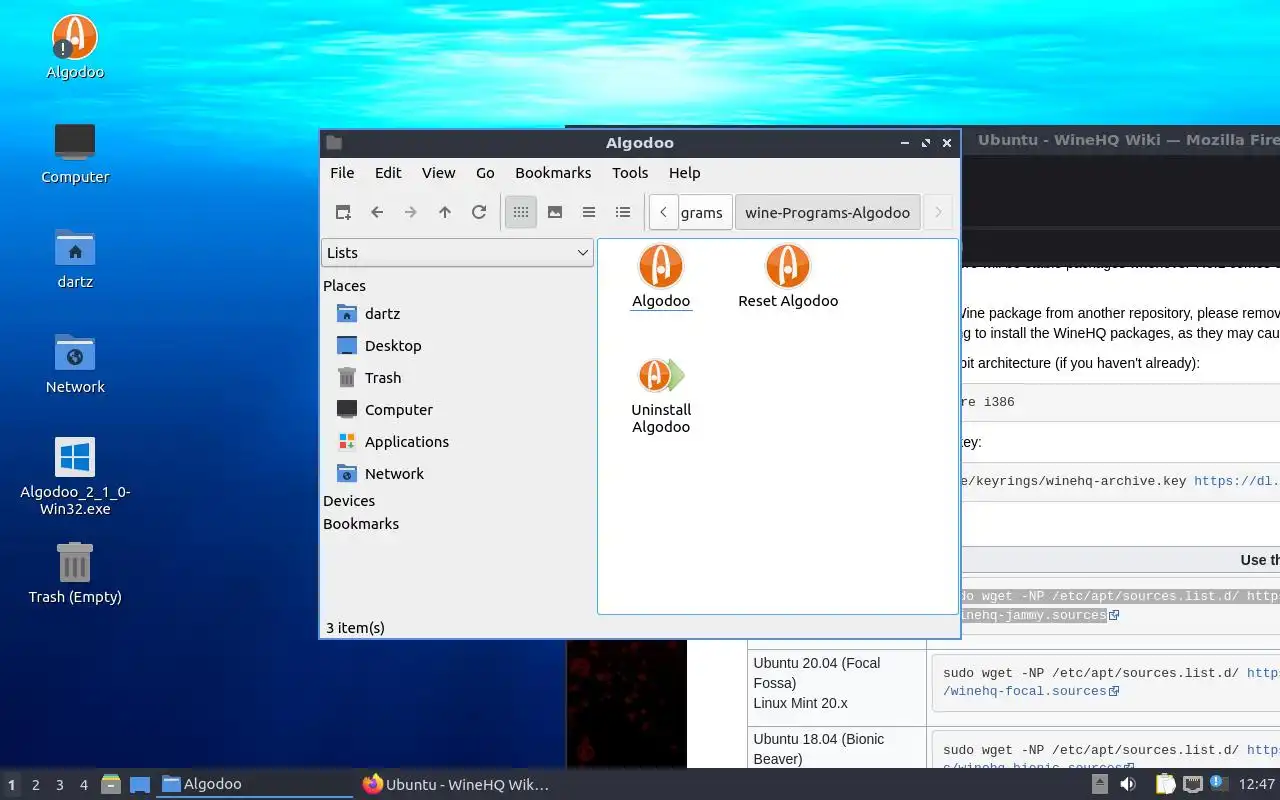Image resolution: width=1280 pixels, height=800 pixels.
Task: Click the Devices section header
Action: coord(349,501)
